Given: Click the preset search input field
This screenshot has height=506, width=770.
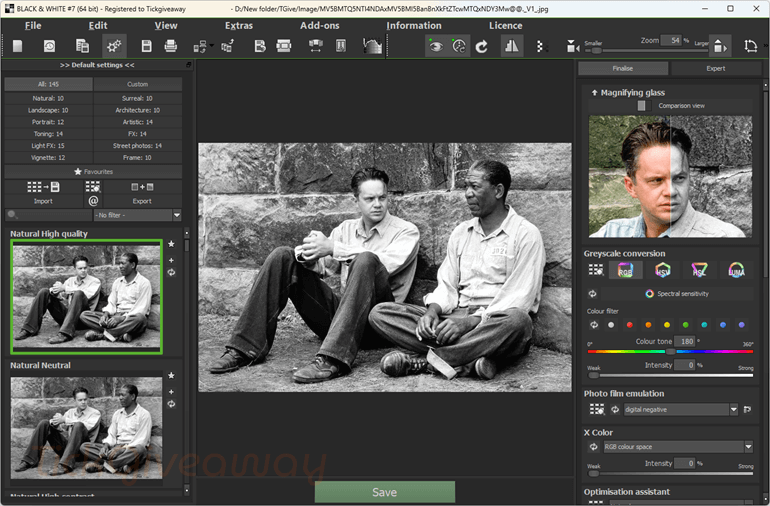Looking at the screenshot, I should click(48, 215).
